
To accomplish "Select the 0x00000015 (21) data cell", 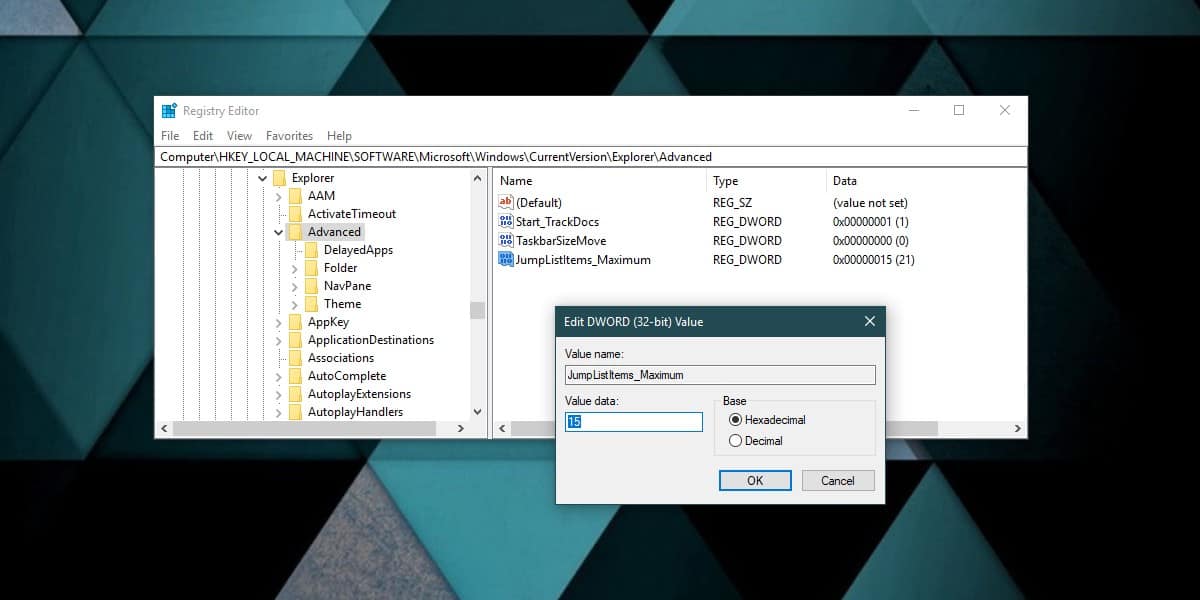I will 873,260.
